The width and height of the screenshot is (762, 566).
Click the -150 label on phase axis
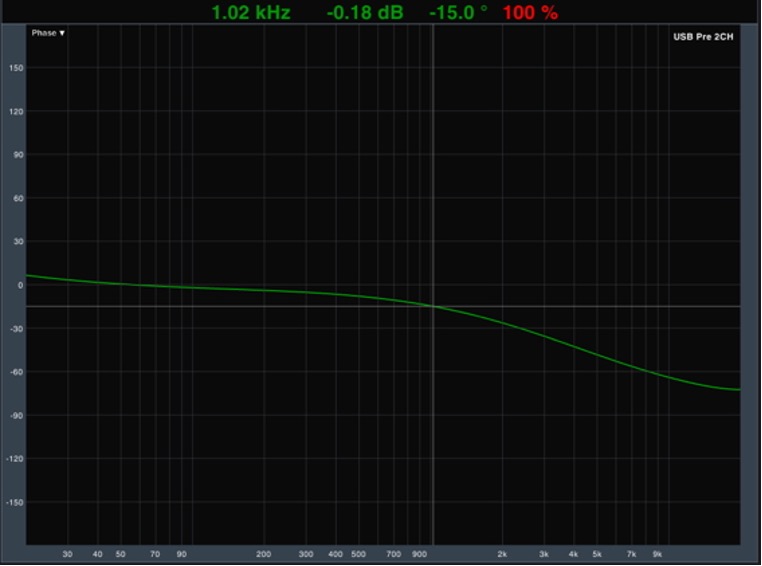[15, 502]
